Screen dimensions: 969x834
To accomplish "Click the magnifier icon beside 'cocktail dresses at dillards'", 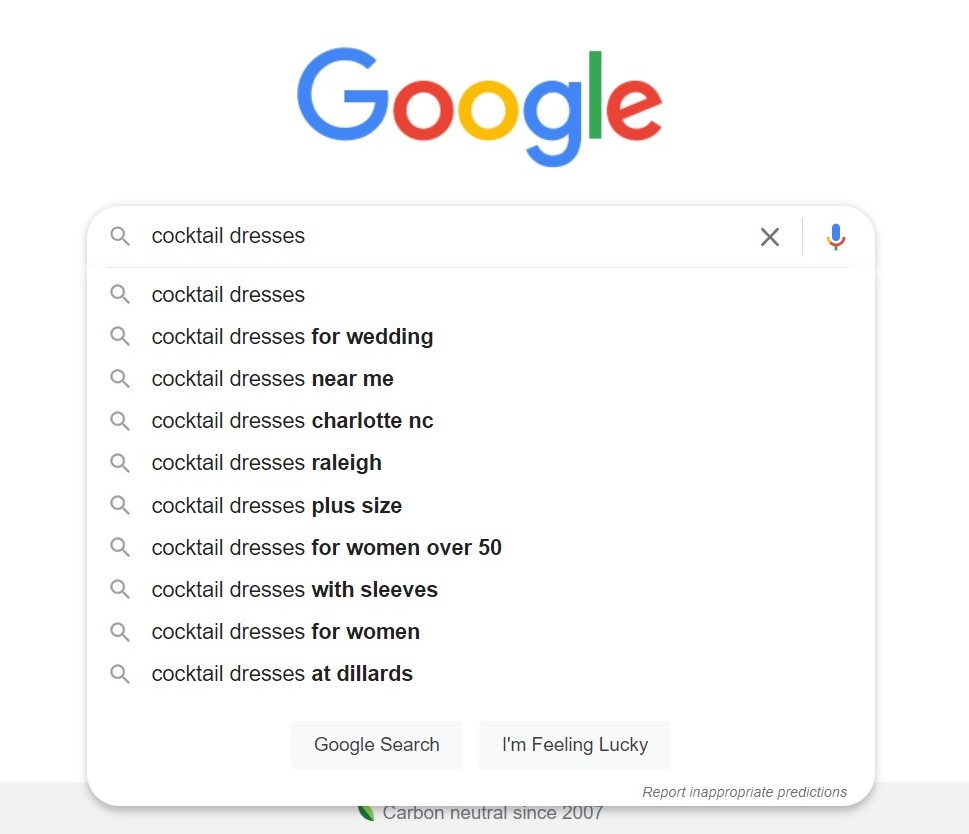I will pos(120,674).
